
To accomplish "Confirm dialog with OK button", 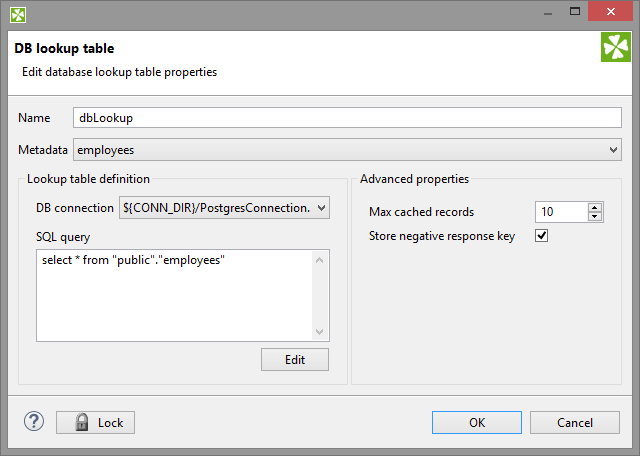I will pos(476,422).
